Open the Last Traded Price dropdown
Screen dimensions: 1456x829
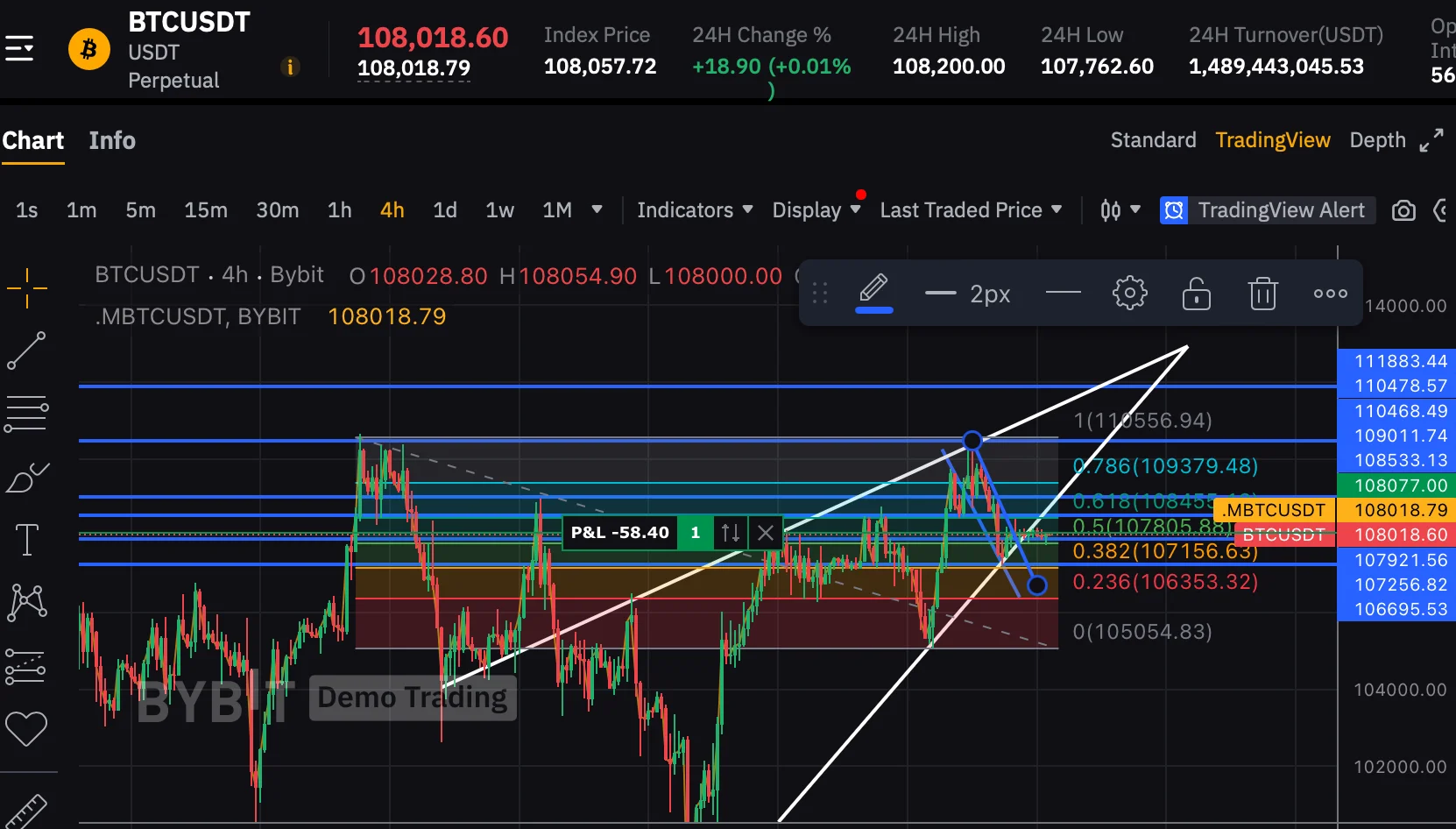coord(971,210)
